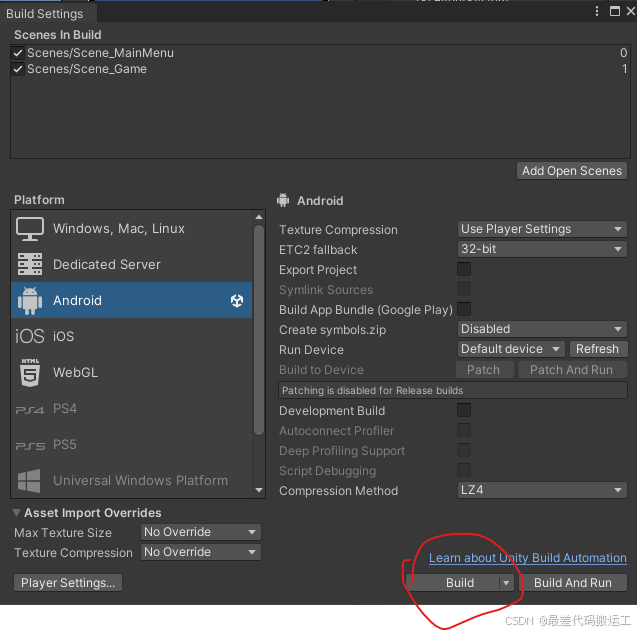This screenshot has width=637, height=632.
Task: Select the Scenes/Scene_Game scene row
Action: point(320,69)
